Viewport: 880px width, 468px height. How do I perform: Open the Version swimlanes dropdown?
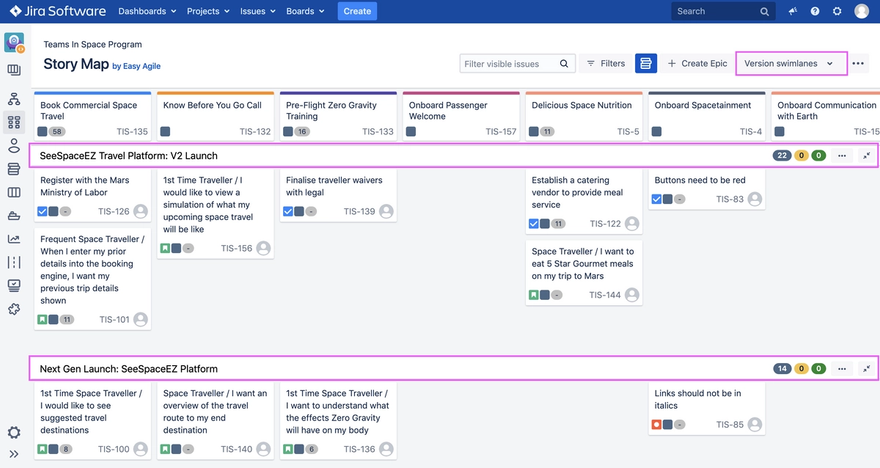click(791, 63)
